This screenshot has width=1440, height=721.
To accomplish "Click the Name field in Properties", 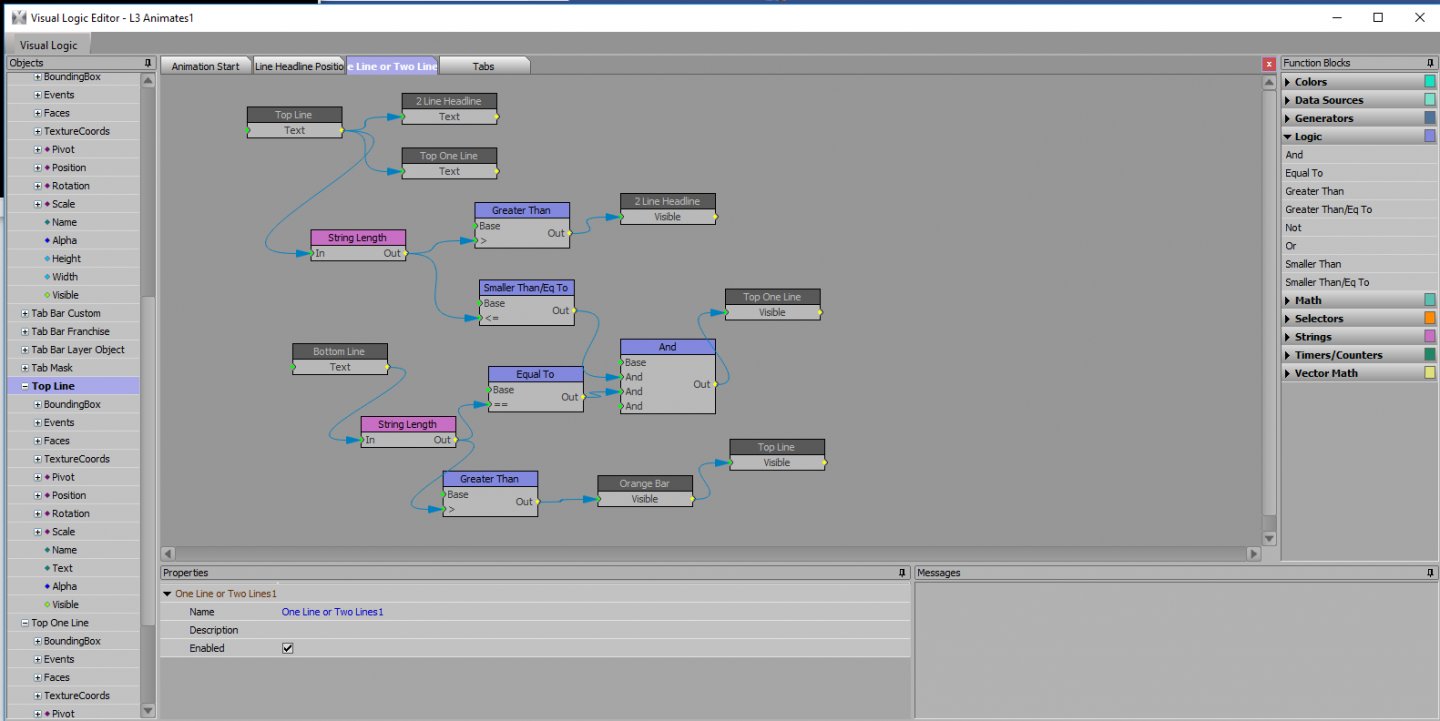I will pyautogui.click(x=594, y=612).
